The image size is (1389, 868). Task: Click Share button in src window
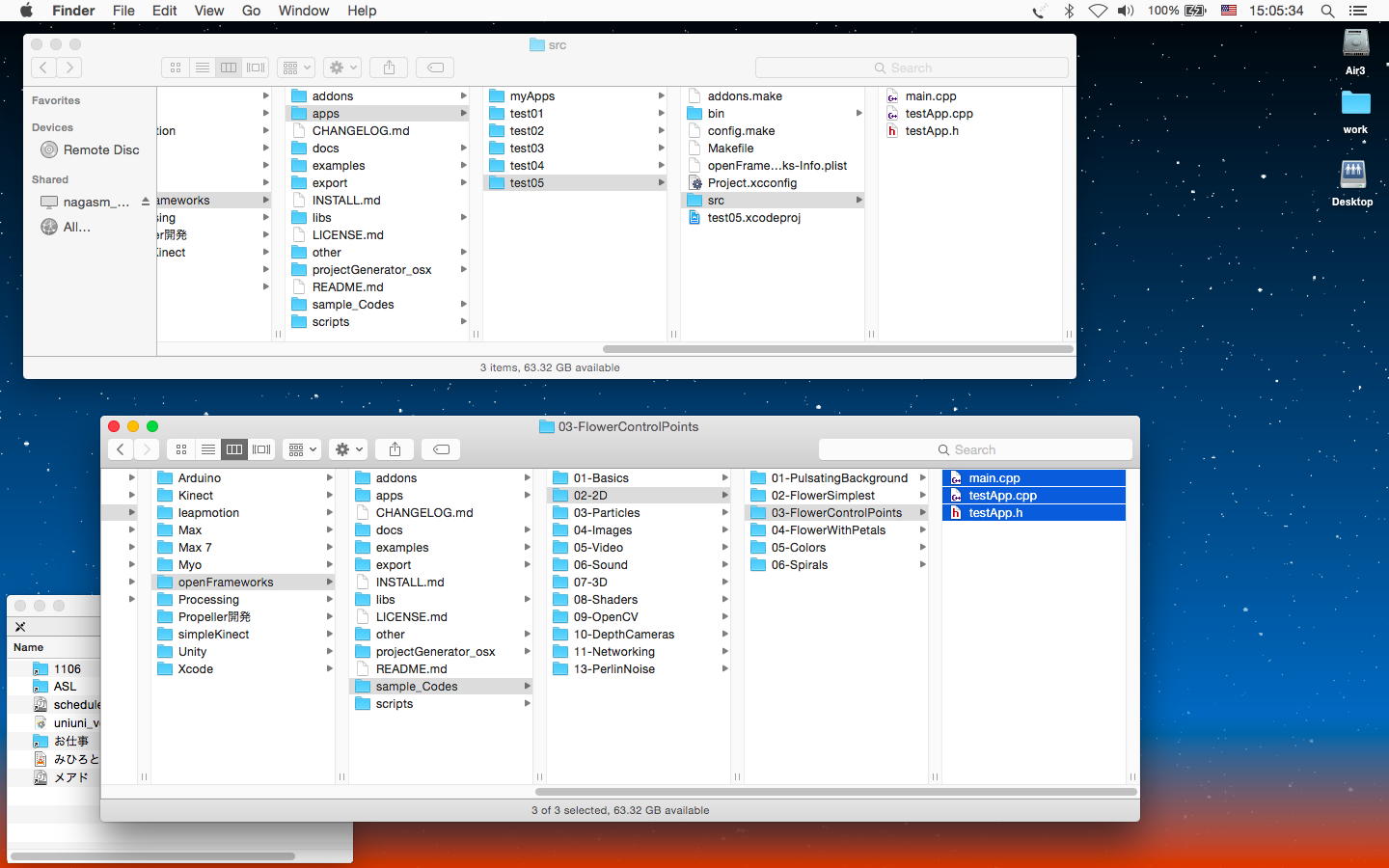pyautogui.click(x=389, y=68)
